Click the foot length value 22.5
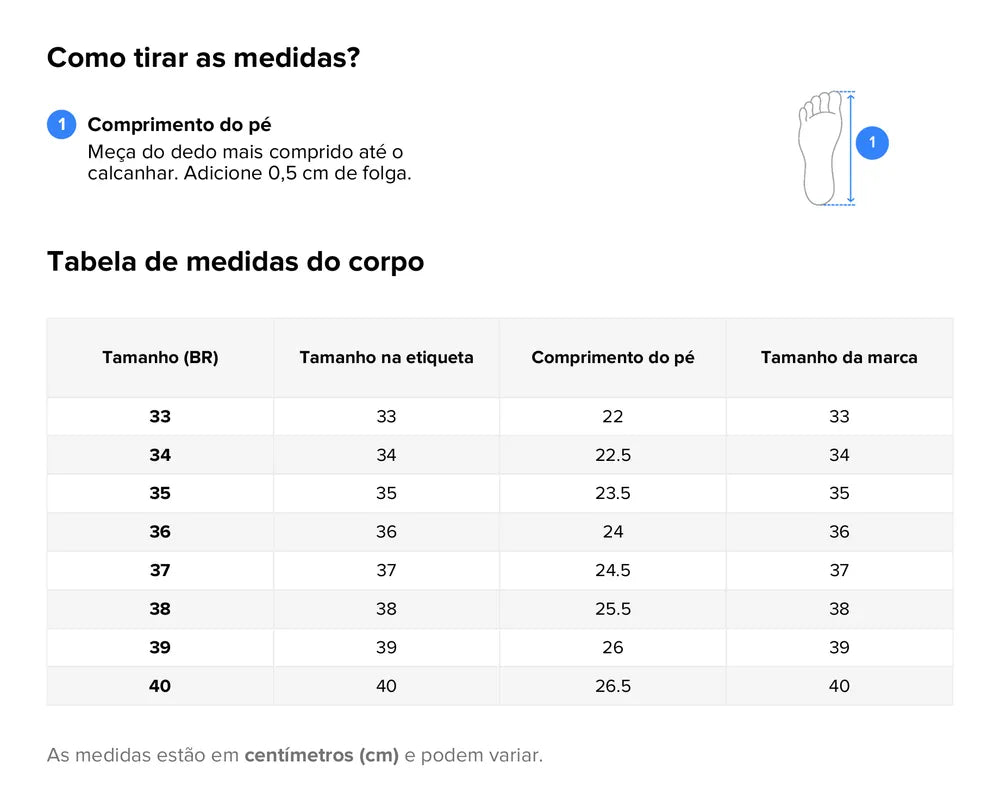This screenshot has width=1000, height=812. (x=613, y=455)
